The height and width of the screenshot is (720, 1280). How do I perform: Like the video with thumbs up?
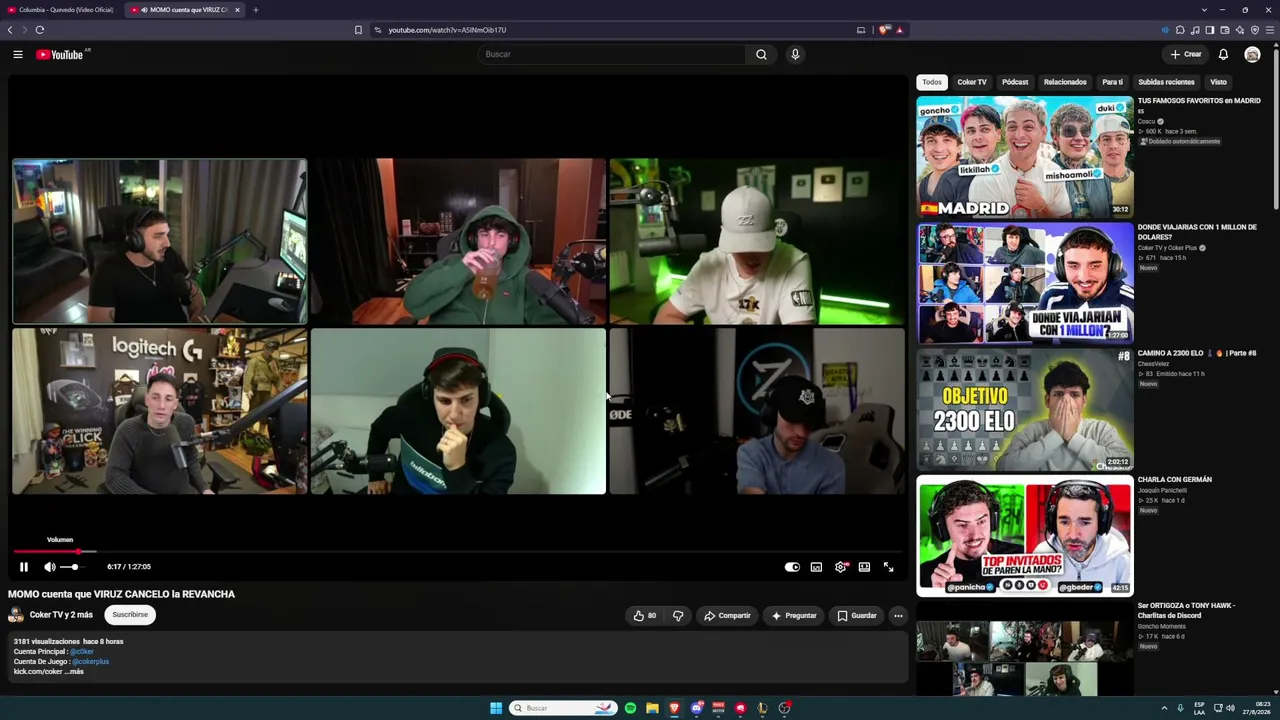(x=644, y=616)
